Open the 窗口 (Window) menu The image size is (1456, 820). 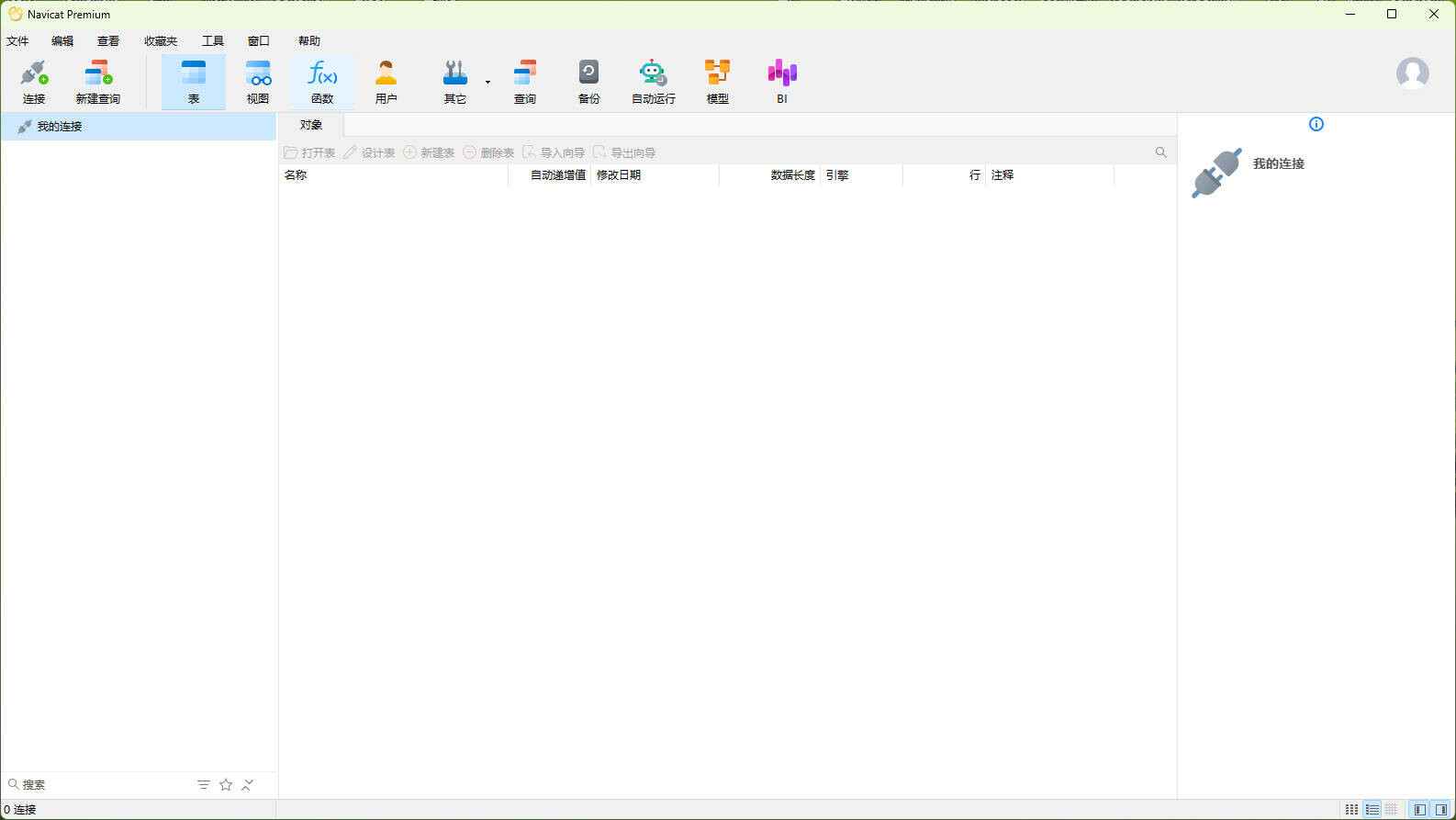259,40
